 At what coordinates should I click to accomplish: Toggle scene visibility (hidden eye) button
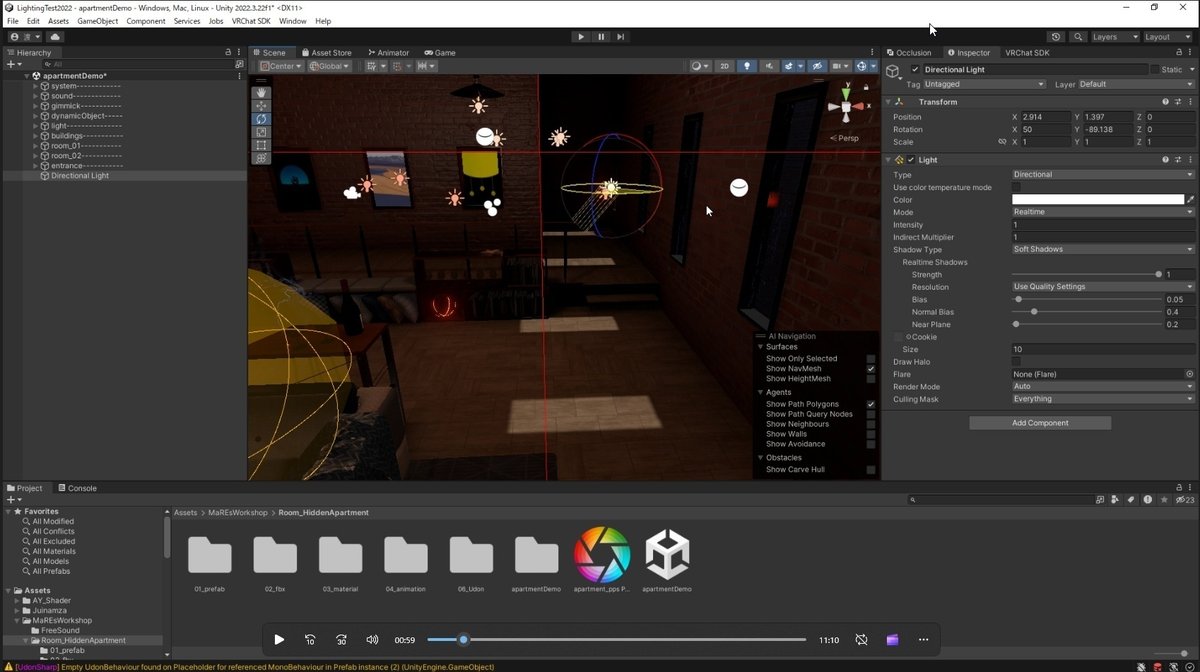tap(817, 66)
